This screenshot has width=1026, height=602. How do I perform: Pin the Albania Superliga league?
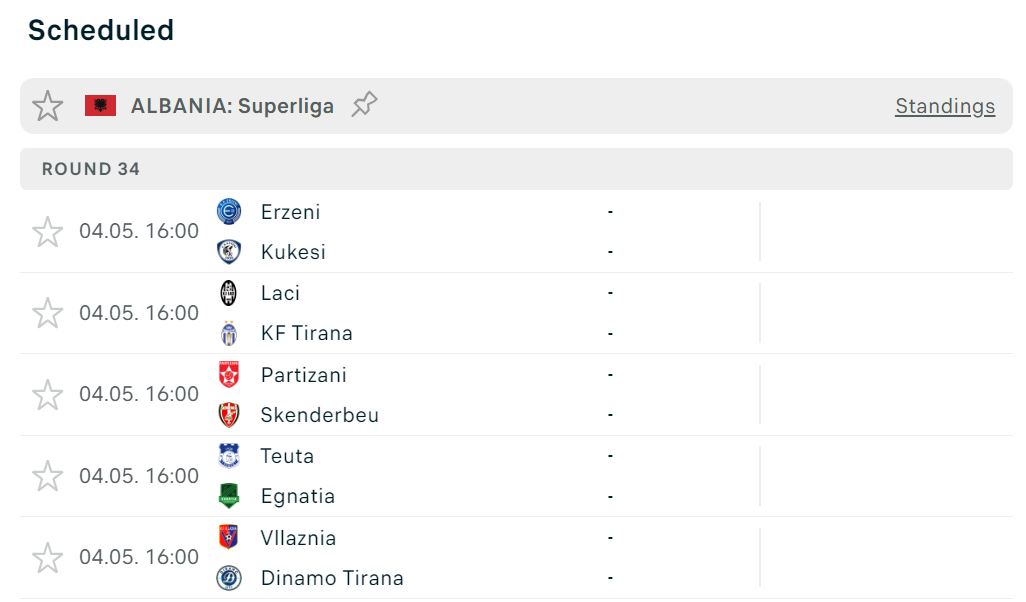364,105
